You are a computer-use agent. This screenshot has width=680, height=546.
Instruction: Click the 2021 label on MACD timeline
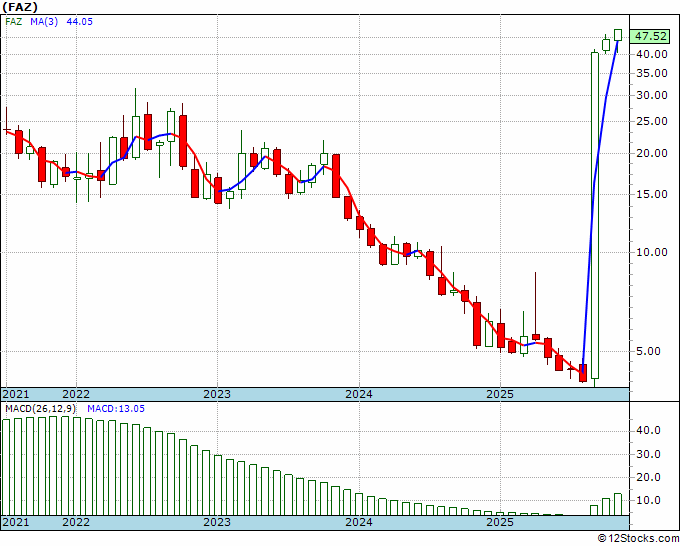click(16, 522)
